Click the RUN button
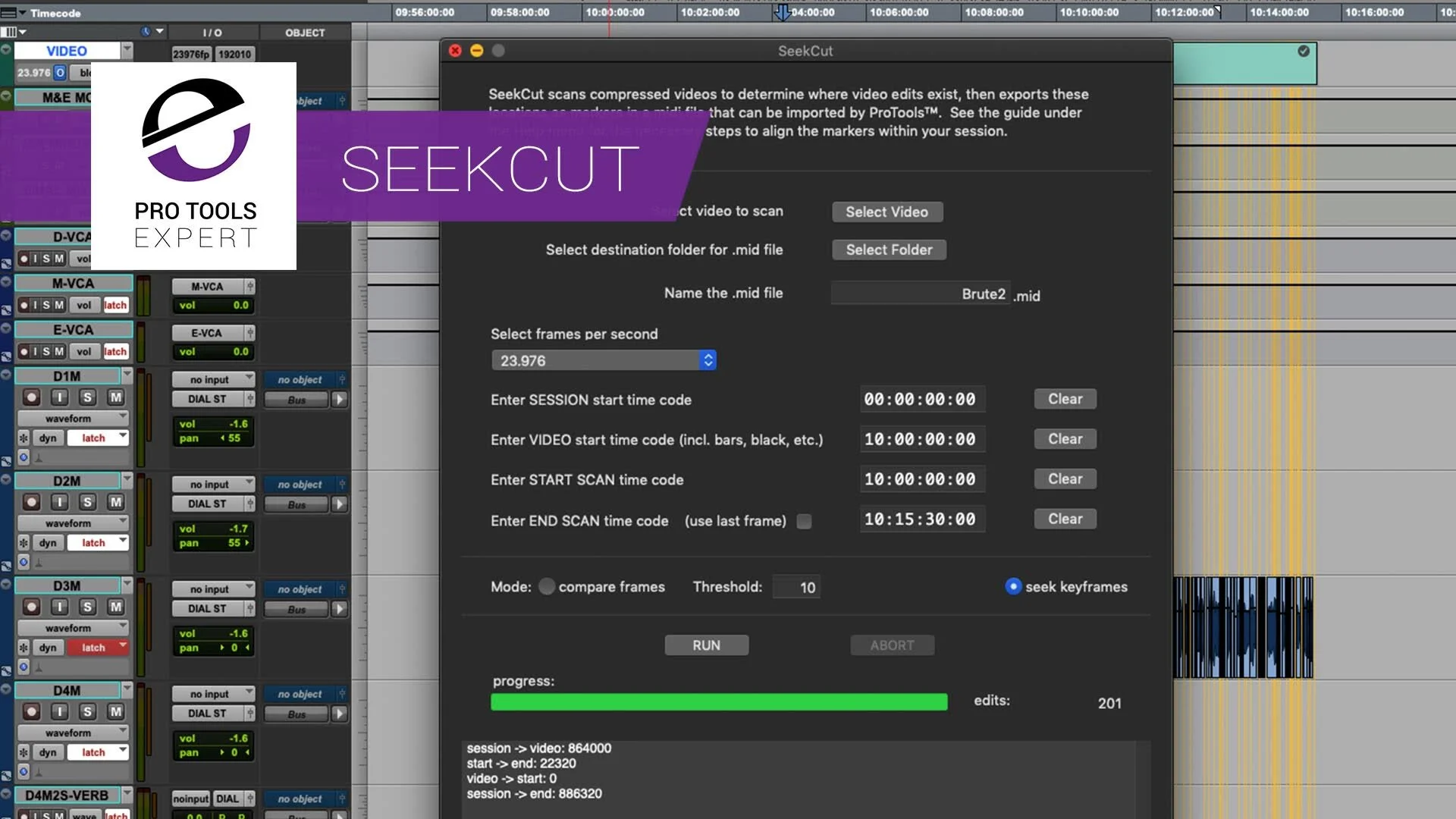Screen dimensions: 1456x819 click(707, 645)
